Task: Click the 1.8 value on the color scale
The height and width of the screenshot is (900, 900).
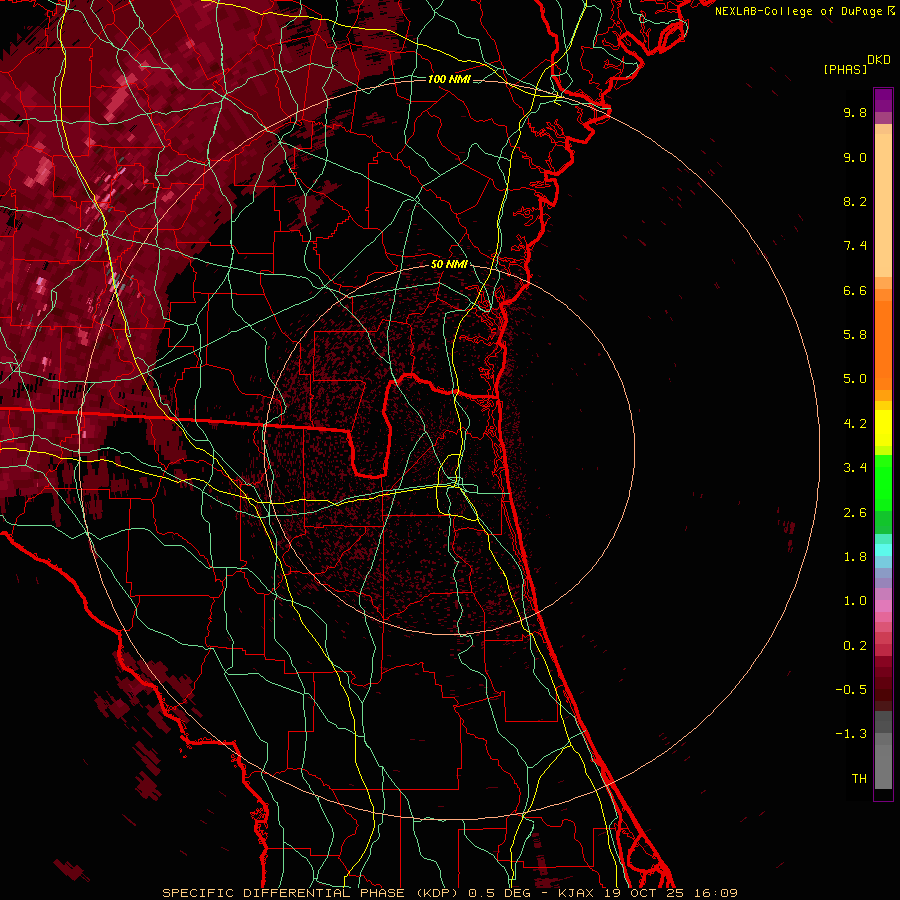Action: [x=855, y=557]
